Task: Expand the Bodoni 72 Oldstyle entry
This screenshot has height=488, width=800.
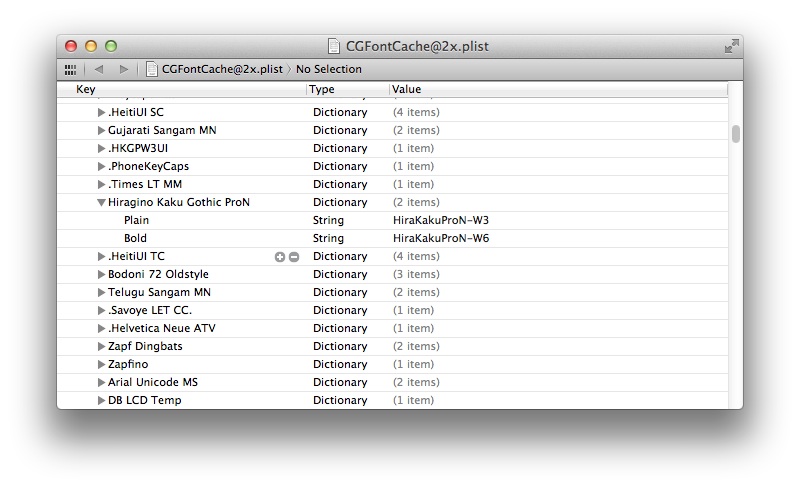Action: click(x=101, y=275)
